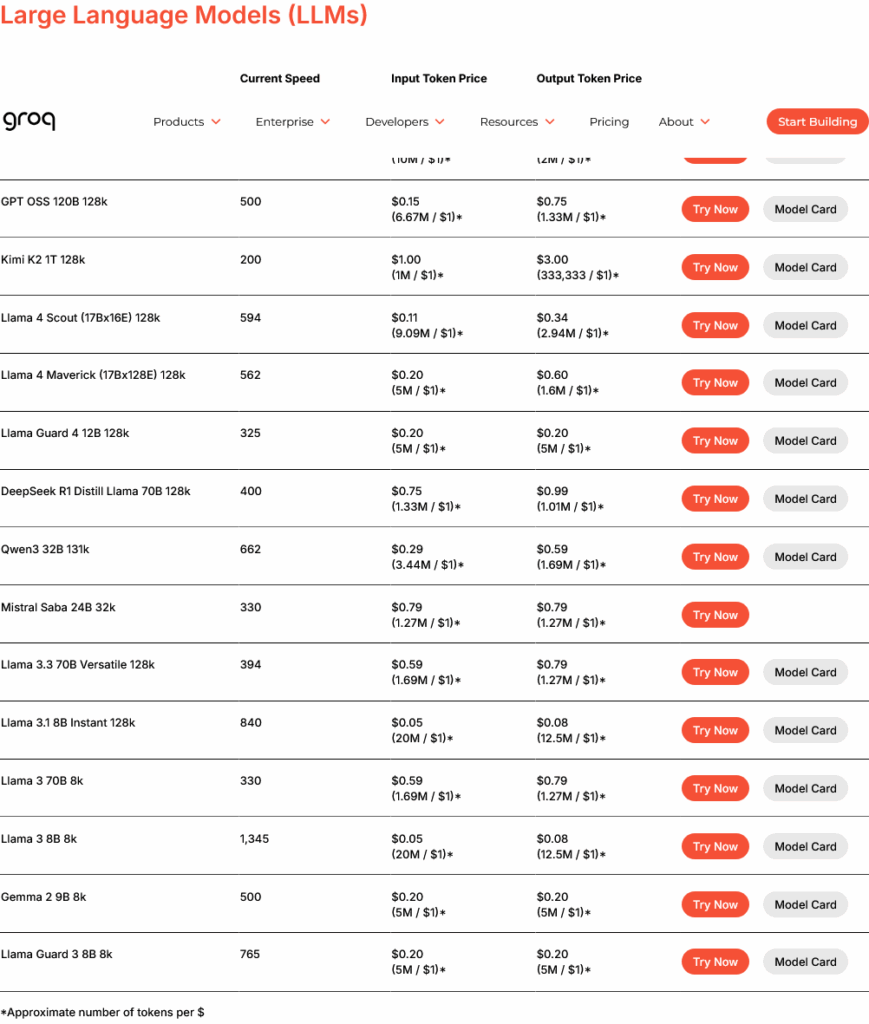The image size is (869, 1024).
Task: Select the $0.99 output token price
Action: (552, 491)
